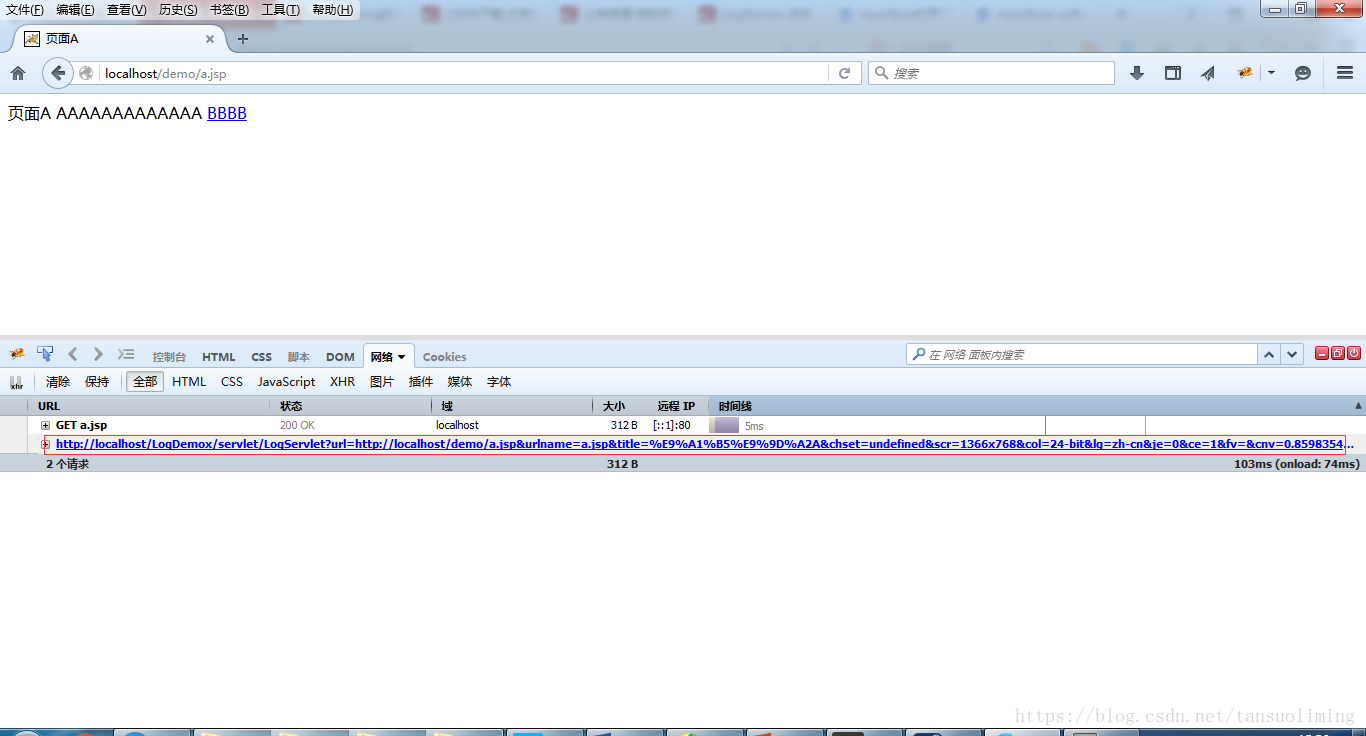Open the 书签(B) menu
This screenshot has width=1366, height=736.
click(229, 10)
